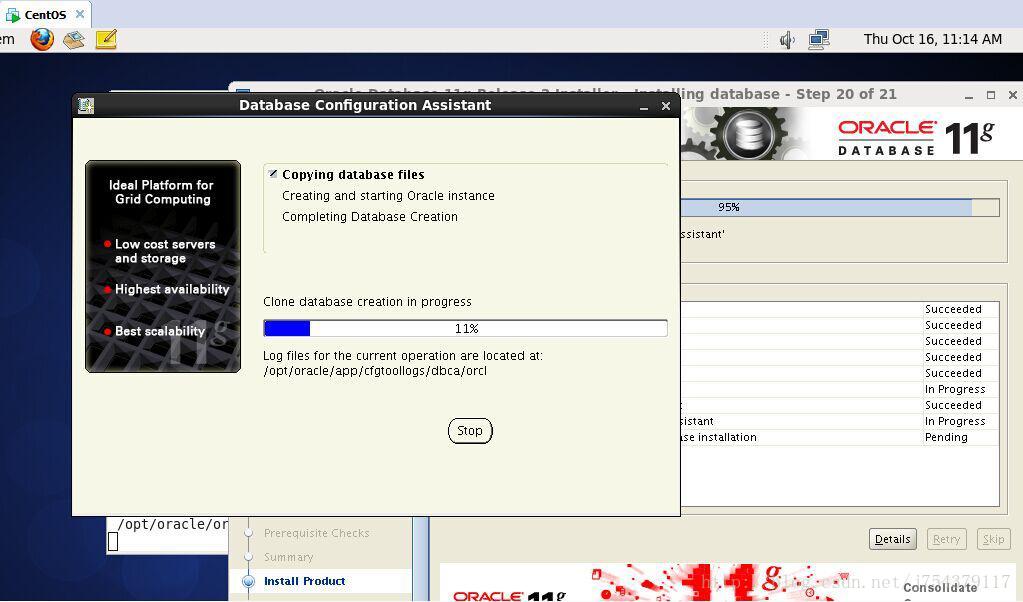The image size is (1023, 602).
Task: Close the Oracle installer window
Action: click(1012, 95)
